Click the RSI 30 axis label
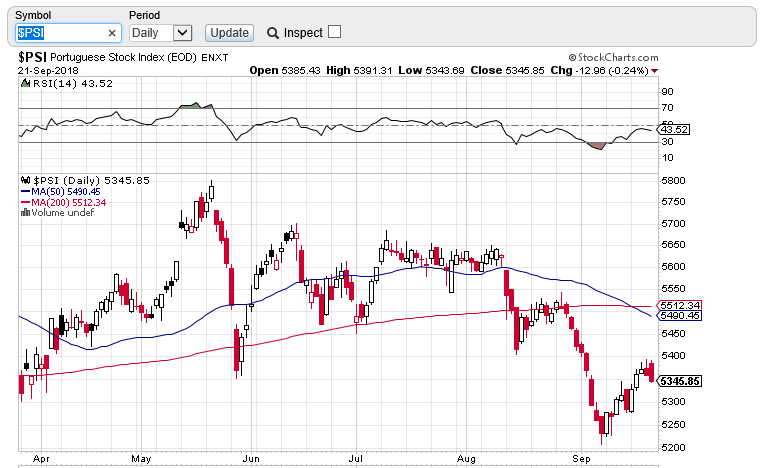Viewport: 765px width, 468px height. pyautogui.click(x=667, y=142)
